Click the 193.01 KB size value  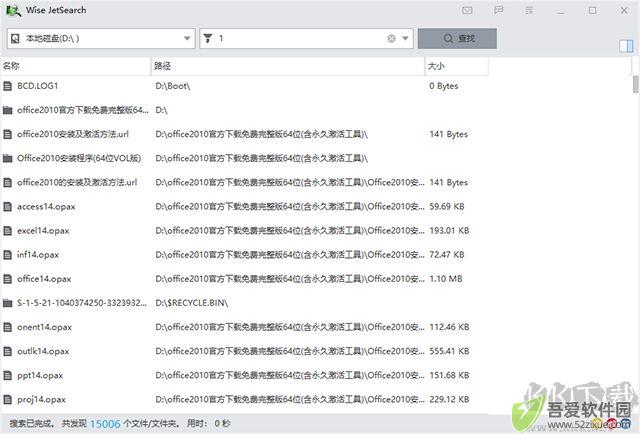pos(449,231)
